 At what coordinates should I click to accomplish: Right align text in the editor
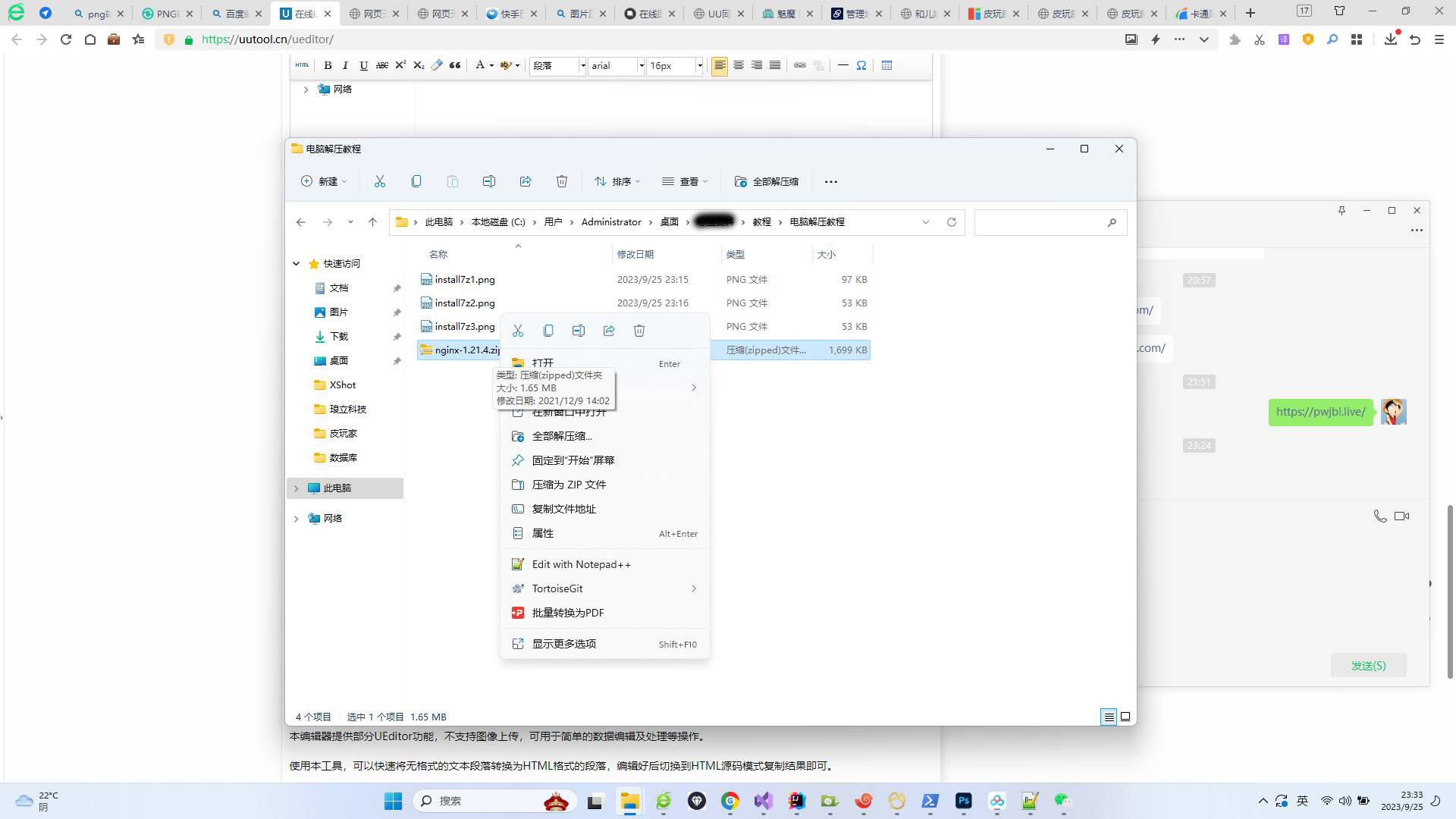[x=756, y=66]
